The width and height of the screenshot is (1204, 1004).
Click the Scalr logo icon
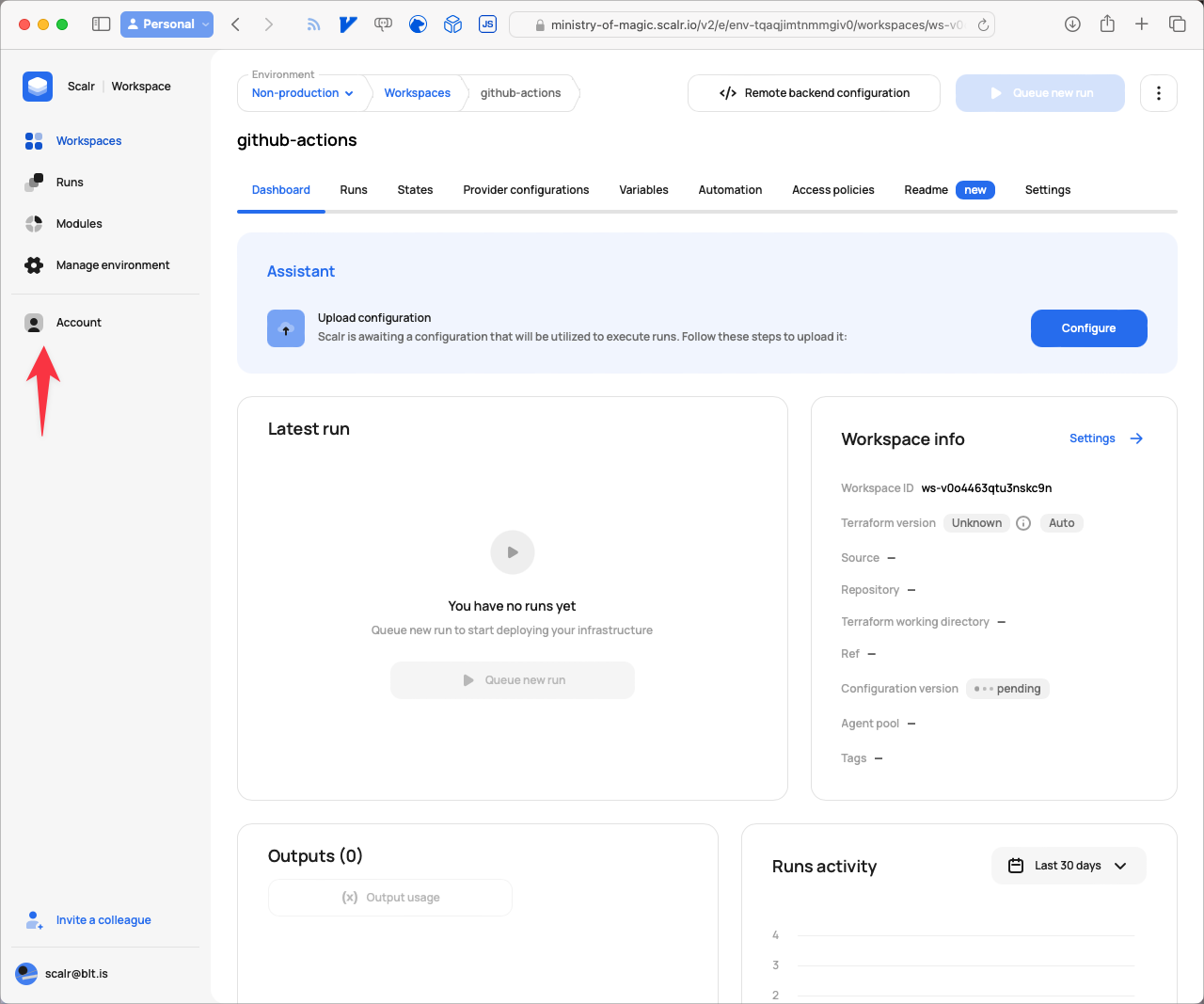(38, 87)
